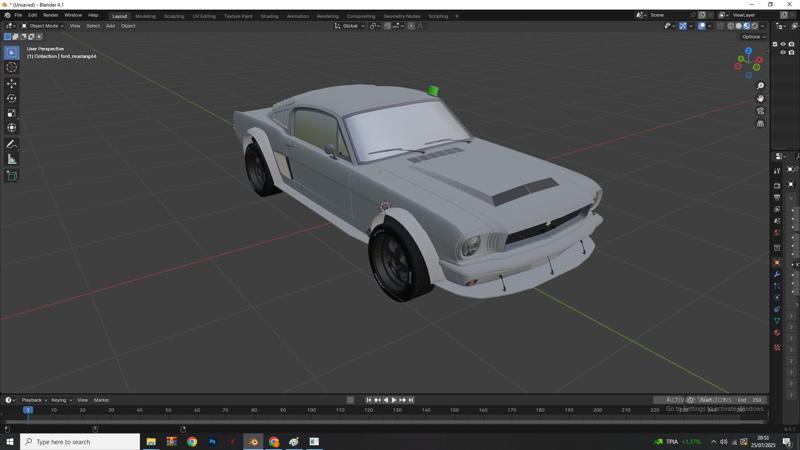Select the Annotate tool

tap(12, 144)
